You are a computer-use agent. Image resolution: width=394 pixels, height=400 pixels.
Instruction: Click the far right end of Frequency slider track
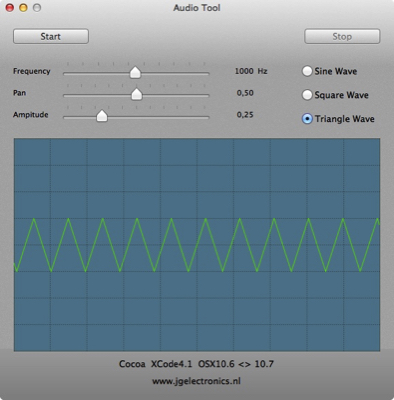[x=208, y=74]
